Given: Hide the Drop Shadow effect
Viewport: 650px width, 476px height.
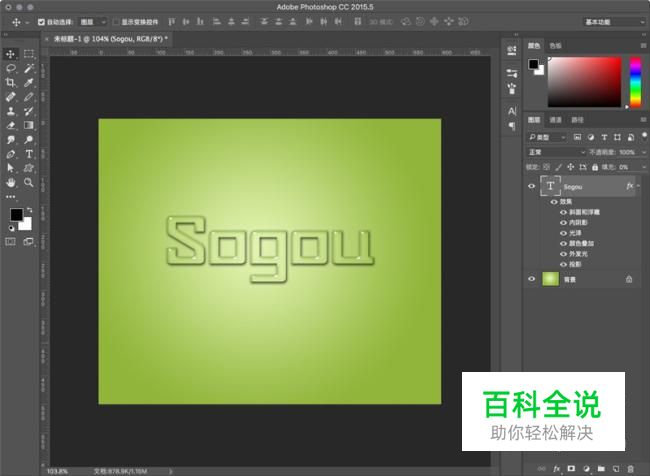Looking at the screenshot, I should (563, 264).
